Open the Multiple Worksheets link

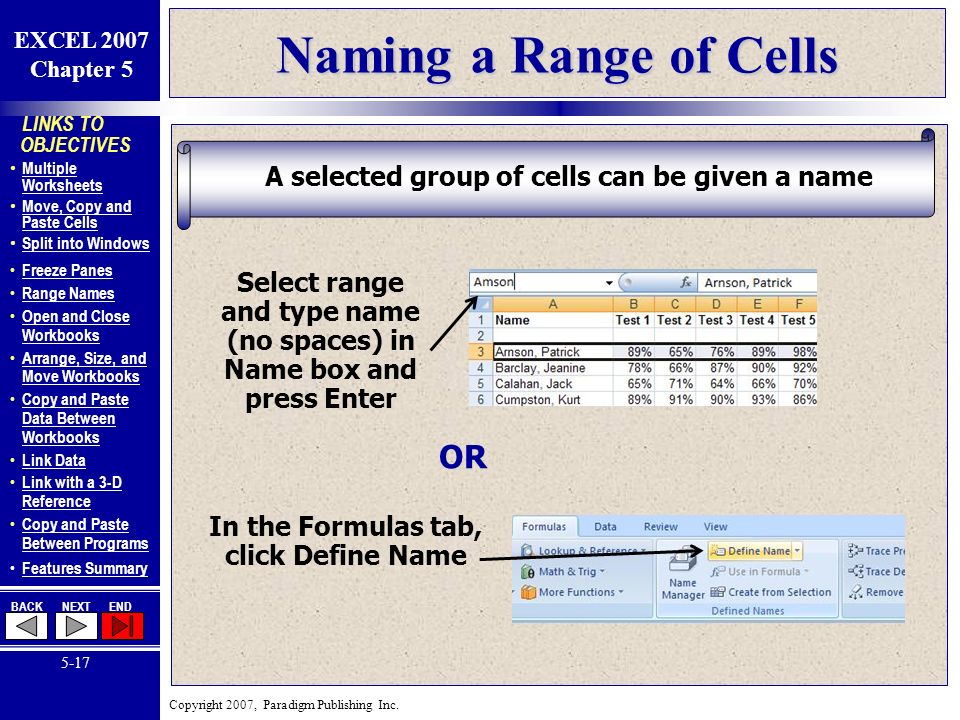pyautogui.click(x=62, y=177)
